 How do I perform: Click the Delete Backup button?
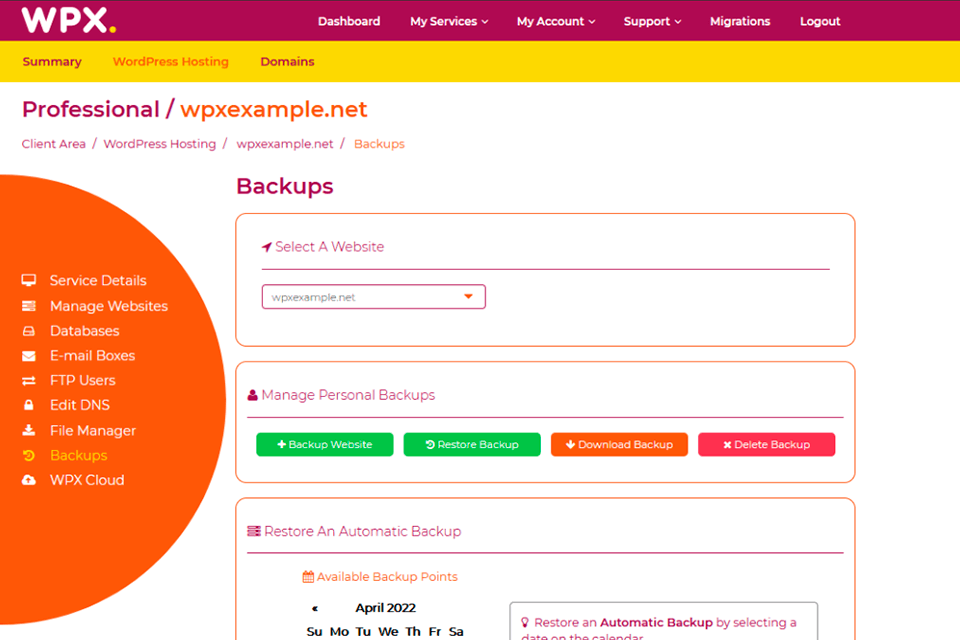(x=767, y=445)
